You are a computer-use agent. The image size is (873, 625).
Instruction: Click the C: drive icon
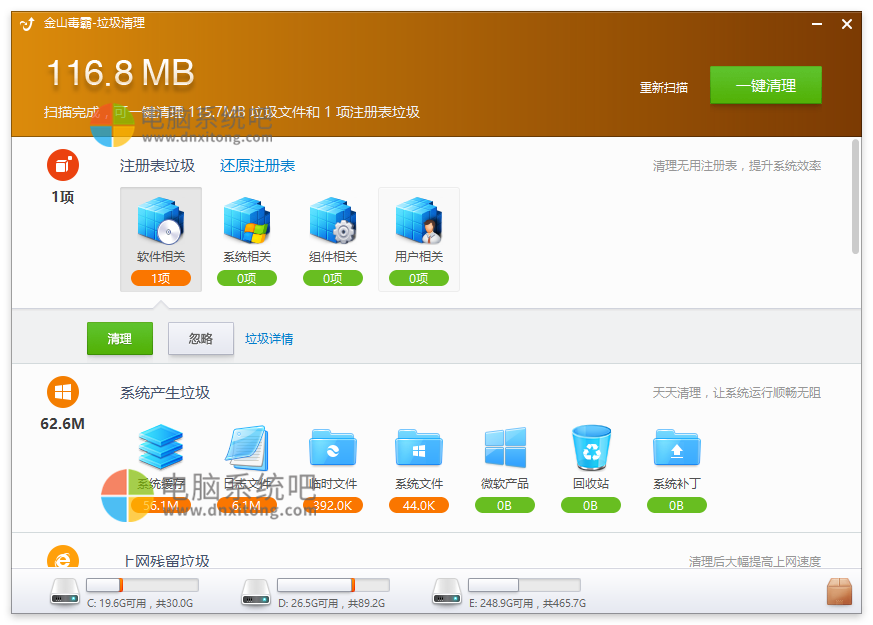tap(65, 592)
